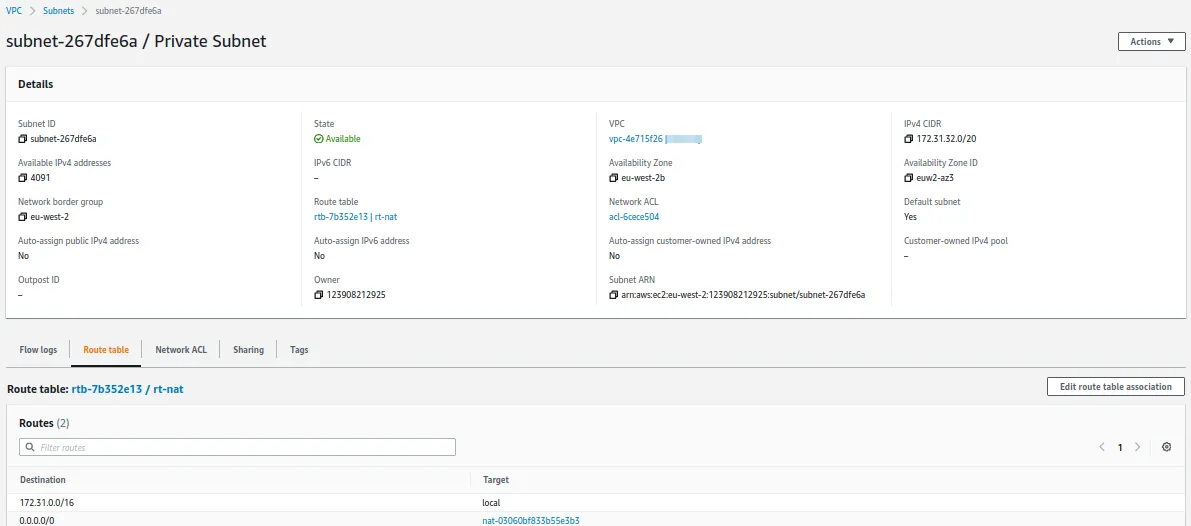Navigate to Subnets breadcrumb
Screen dimensions: 1191x526
[58, 10]
